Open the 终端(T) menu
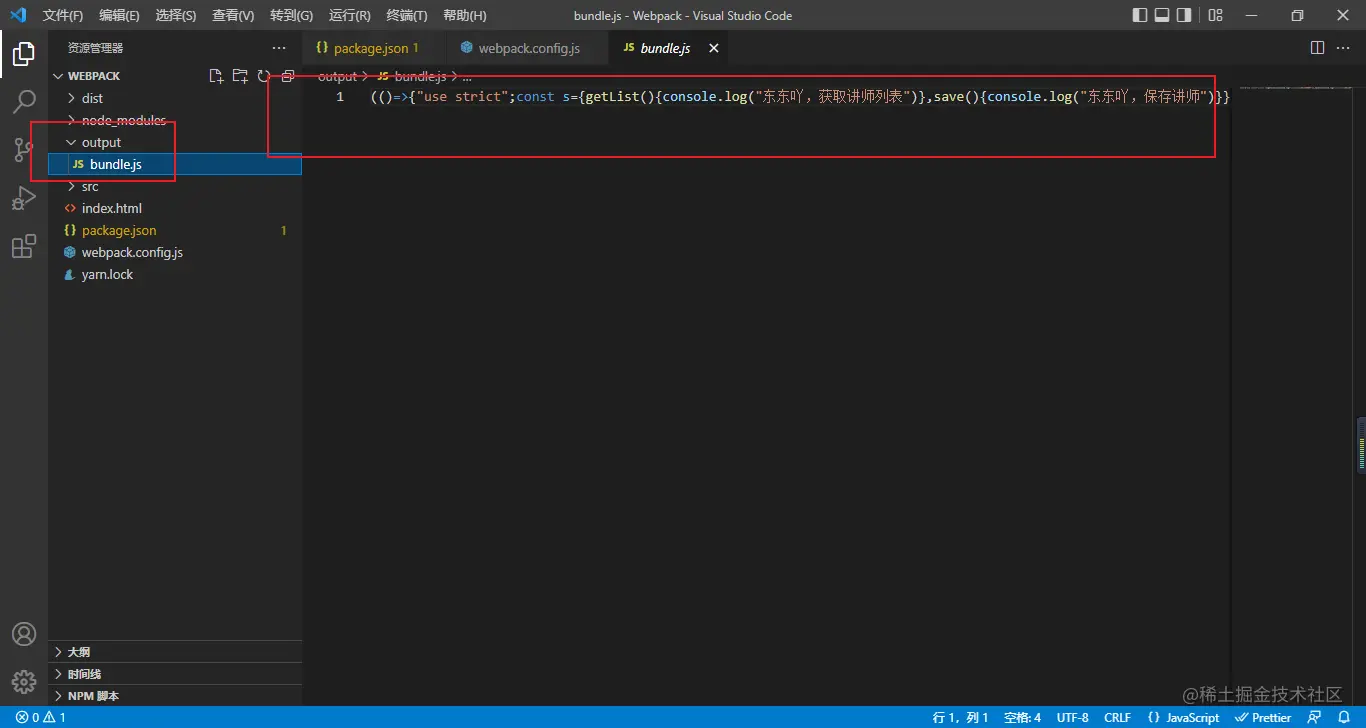This screenshot has width=1366, height=728. coord(406,15)
